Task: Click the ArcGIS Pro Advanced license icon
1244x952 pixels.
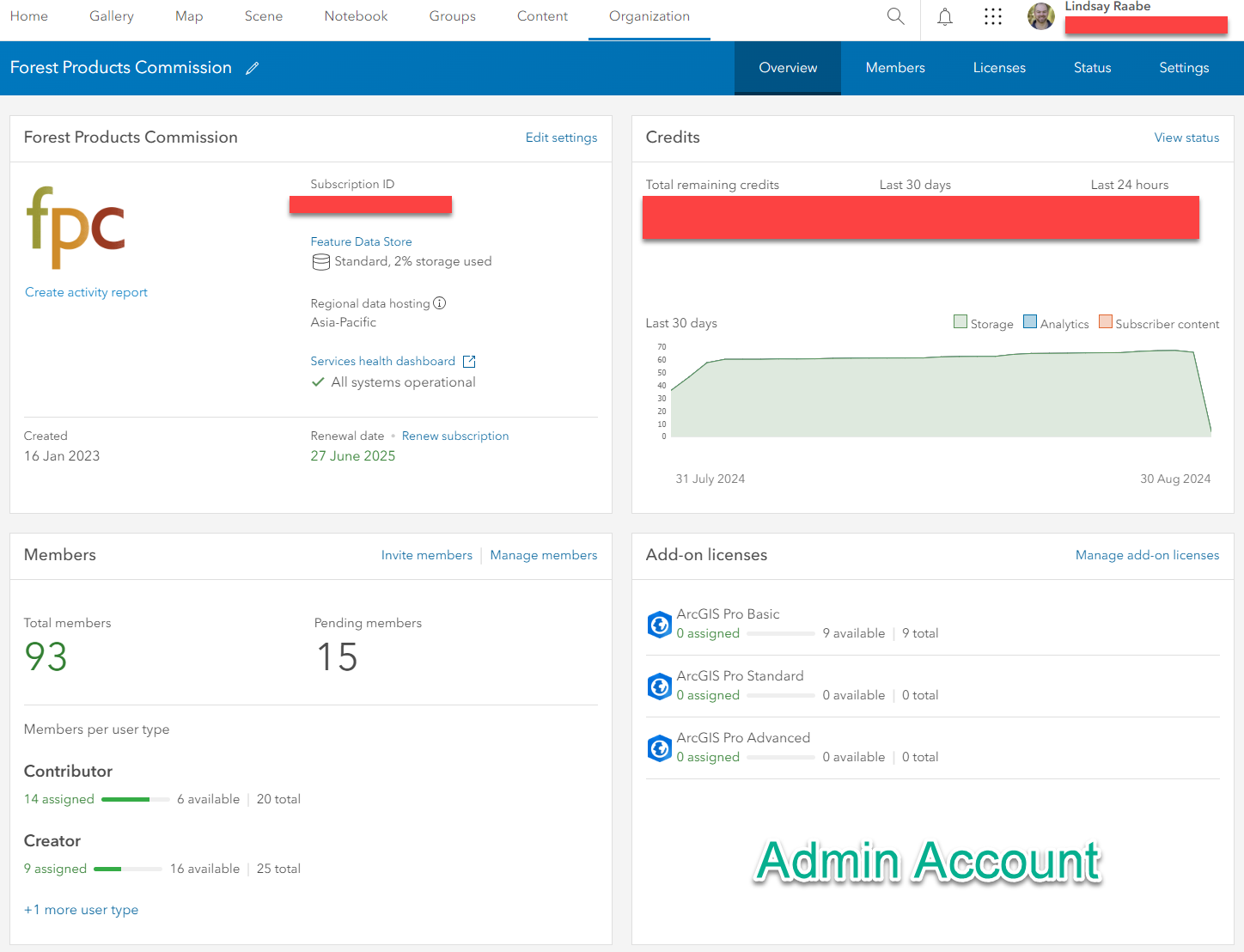Action: coord(660,748)
